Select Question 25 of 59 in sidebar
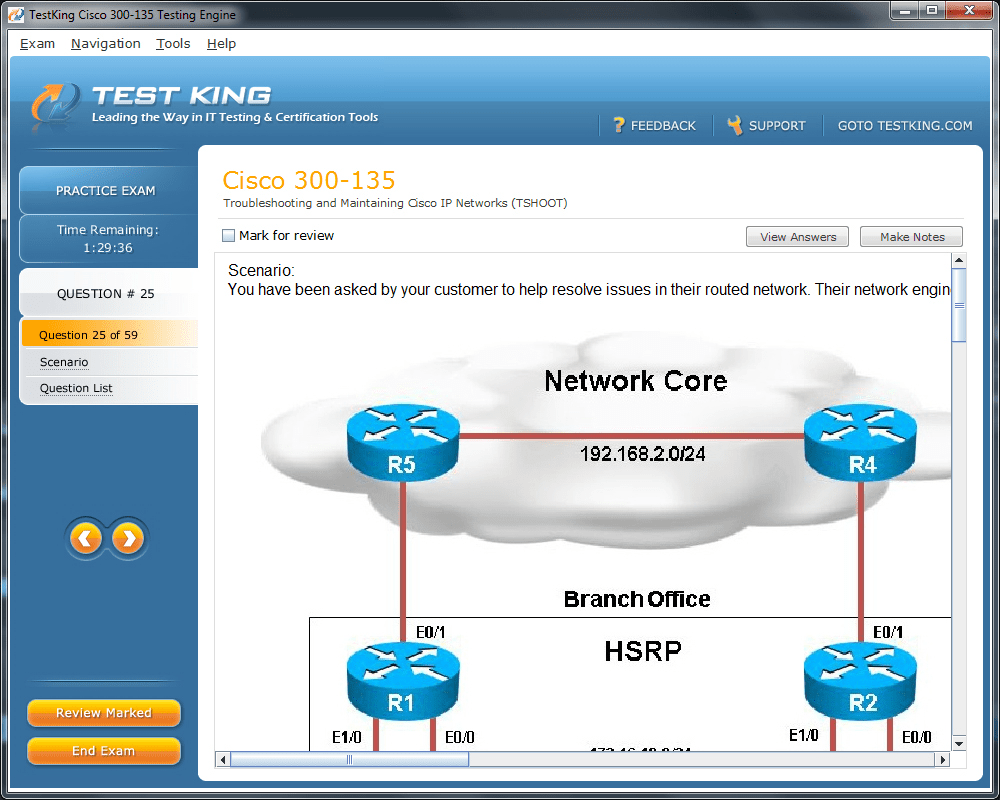The width and height of the screenshot is (1000, 800). [x=110, y=334]
